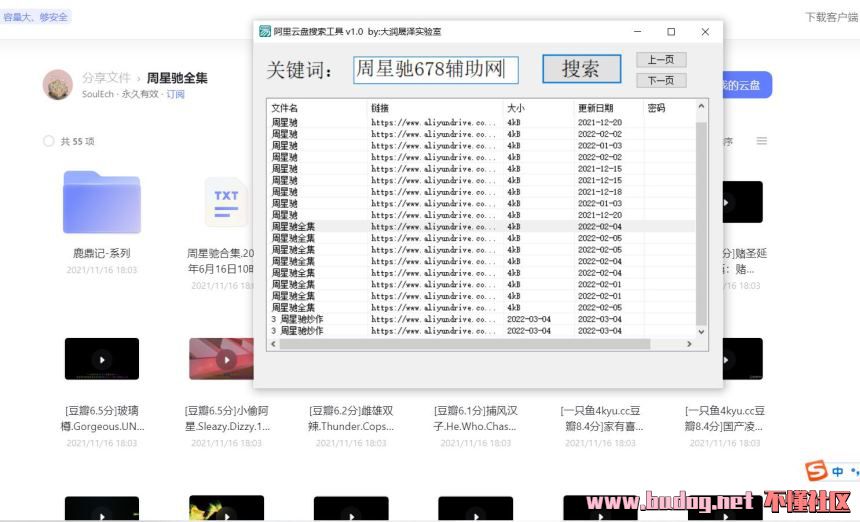Go to previous page with 上一页

(x=660, y=60)
